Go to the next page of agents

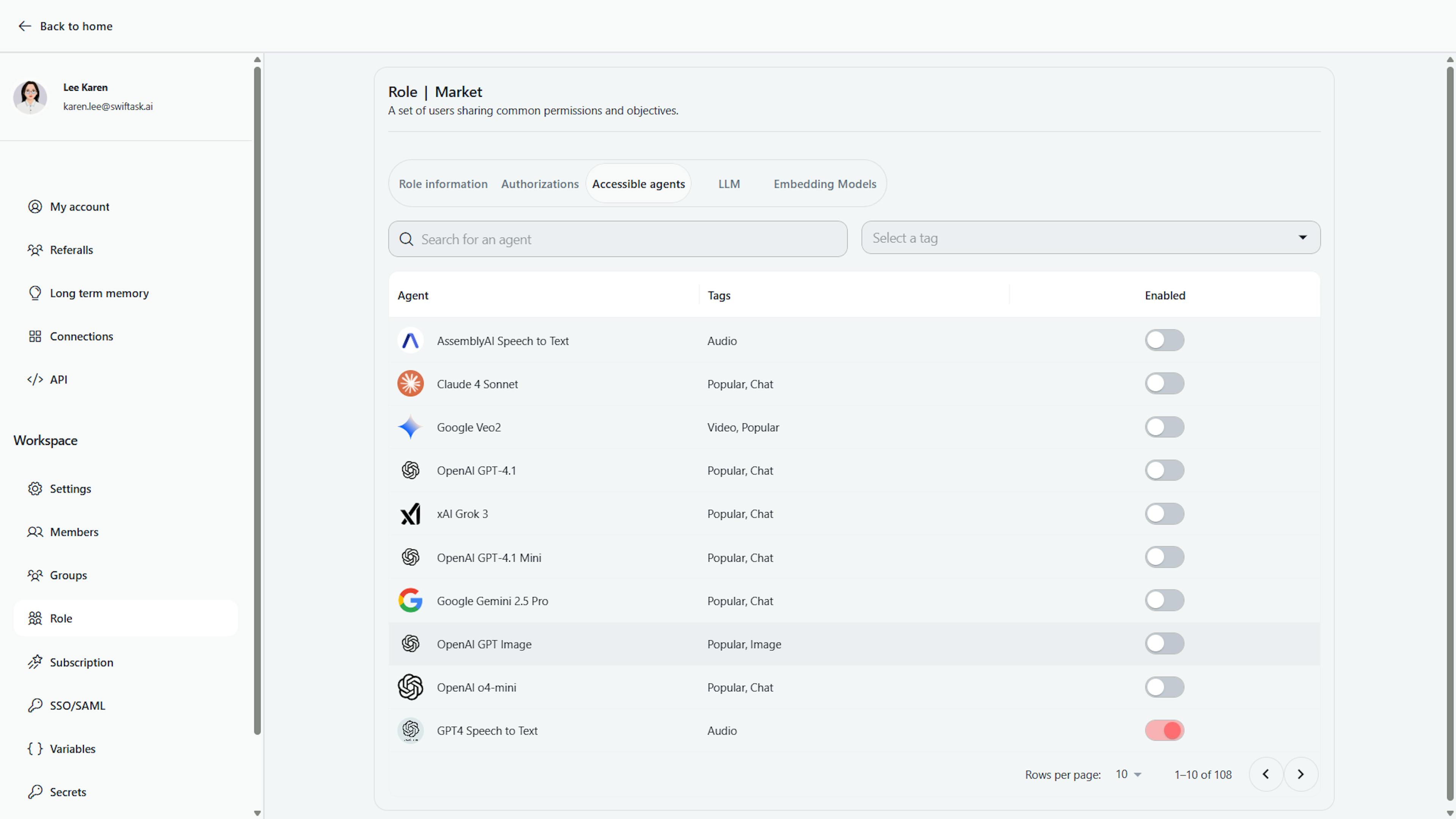[x=1301, y=774]
